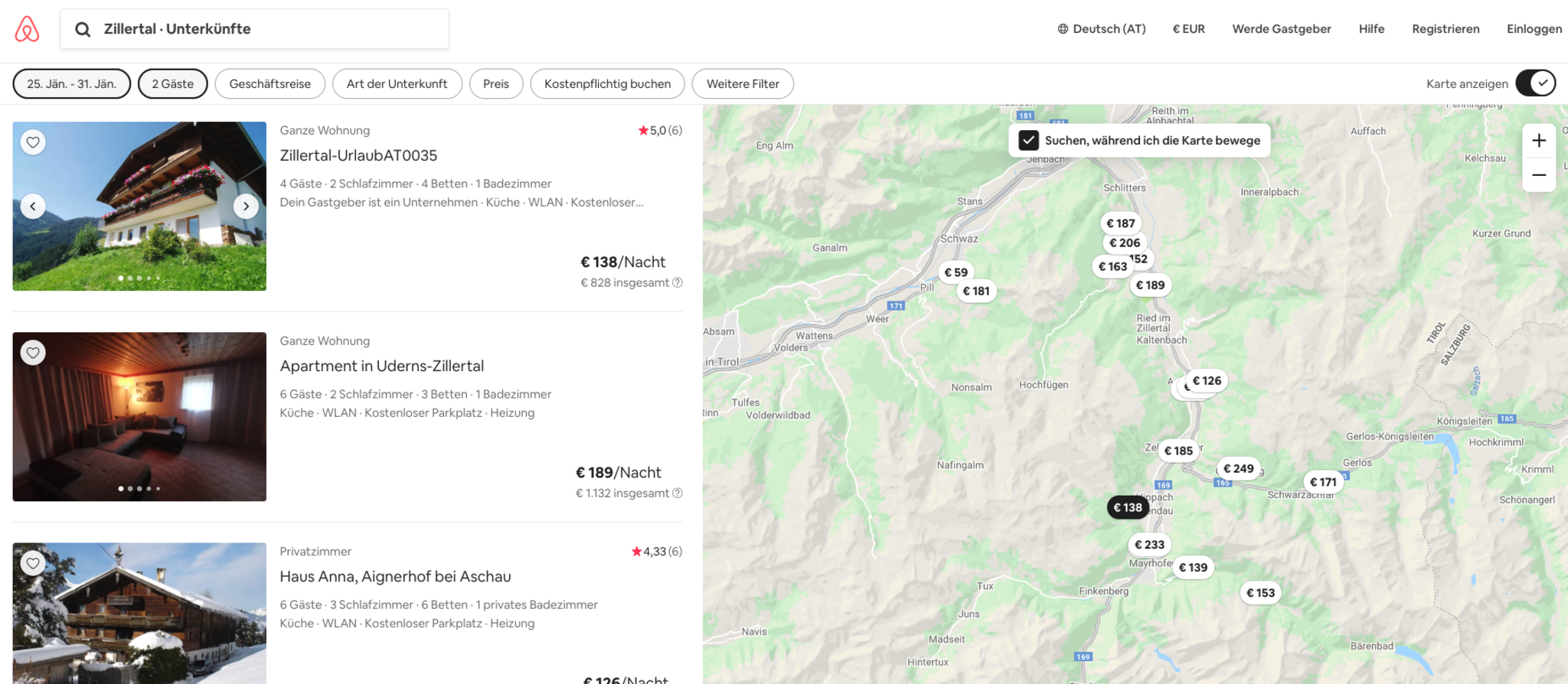Open listing title Apartment in Uderns-Zillertal

coord(382,366)
